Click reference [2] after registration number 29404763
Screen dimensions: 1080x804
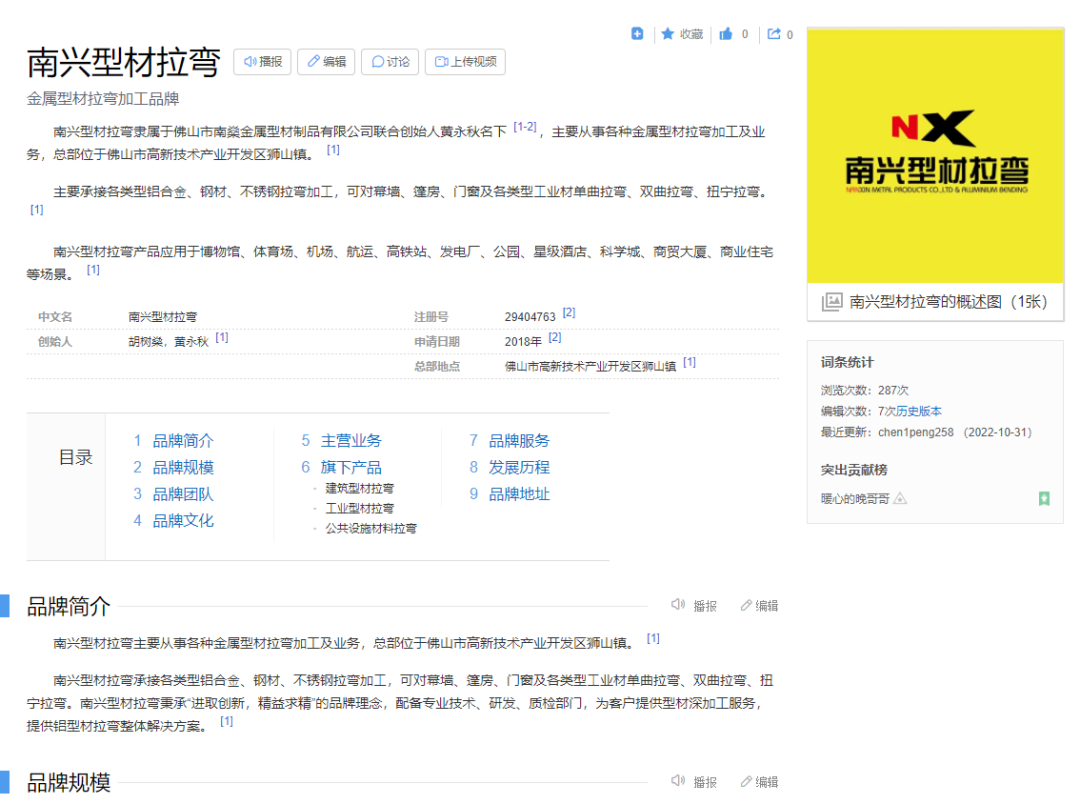(568, 311)
